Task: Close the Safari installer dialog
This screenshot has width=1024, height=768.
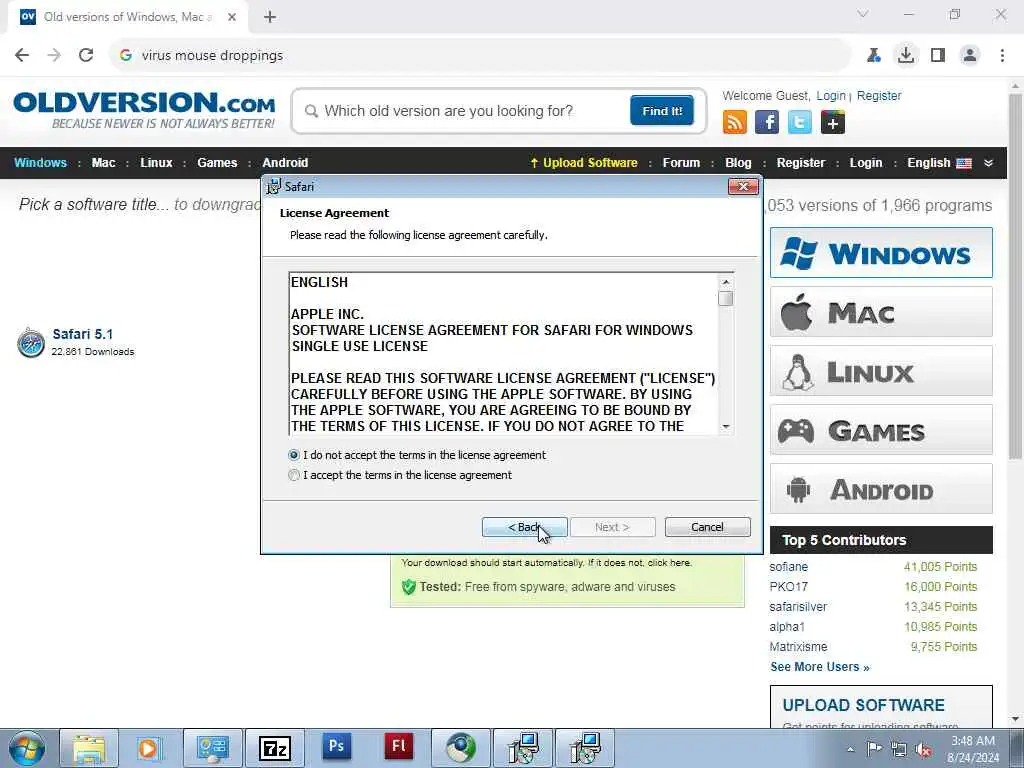Action: (743, 187)
